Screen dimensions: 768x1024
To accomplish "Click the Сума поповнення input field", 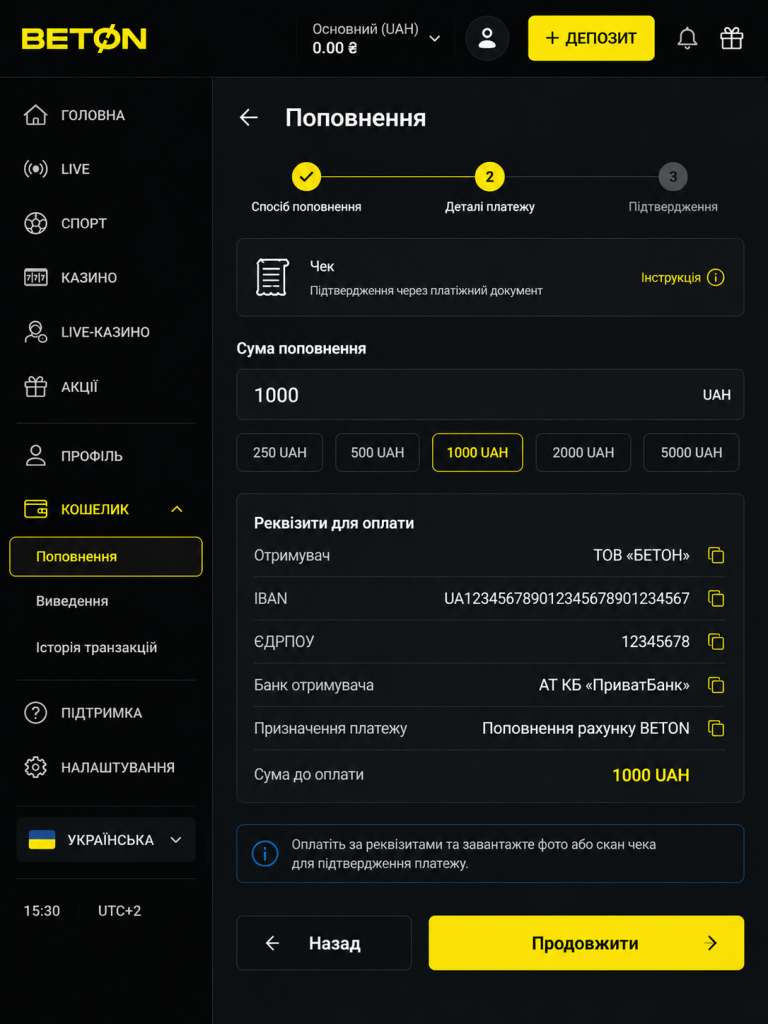I will pyautogui.click(x=490, y=394).
